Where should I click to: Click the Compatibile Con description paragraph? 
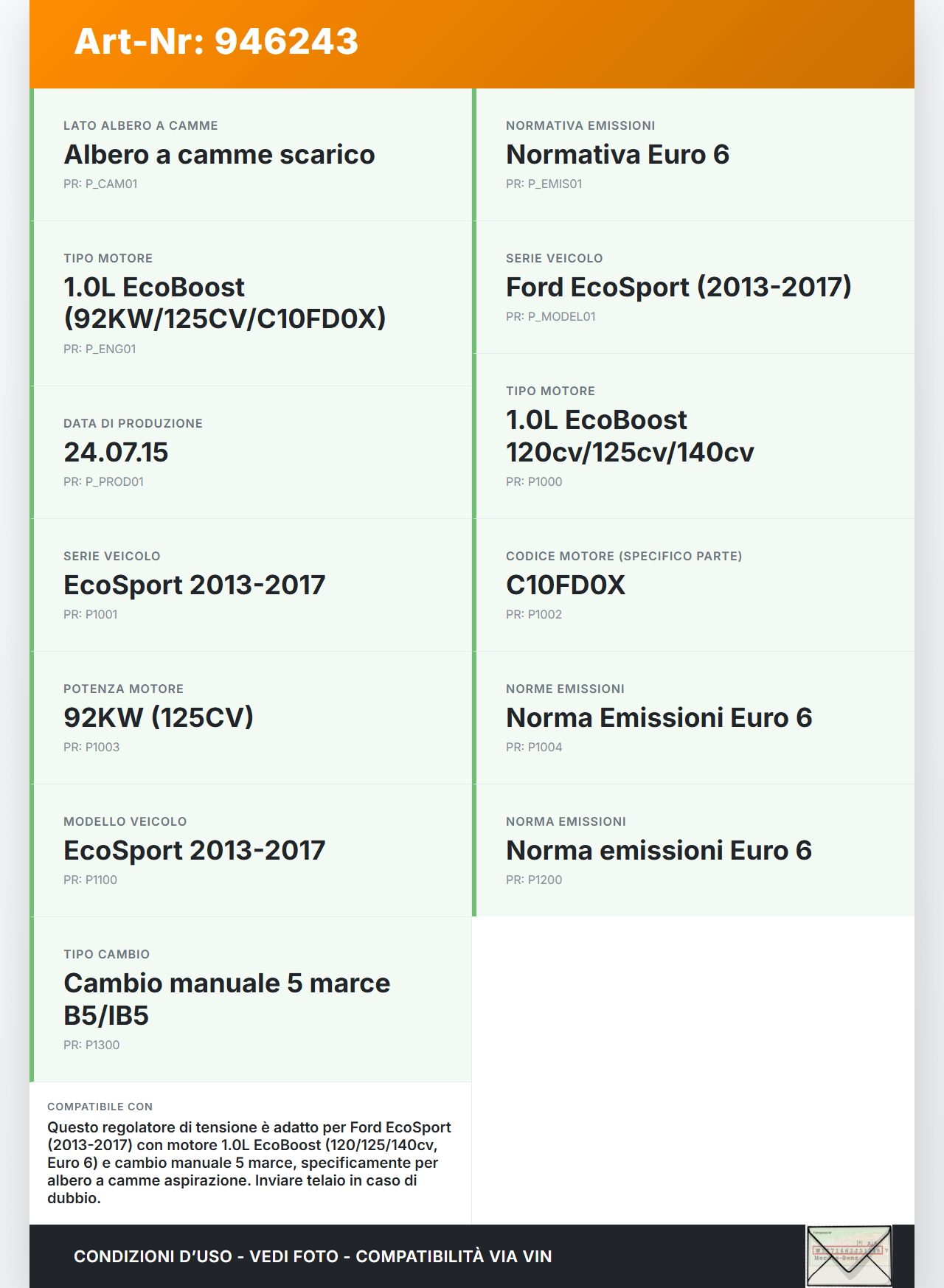249,1162
